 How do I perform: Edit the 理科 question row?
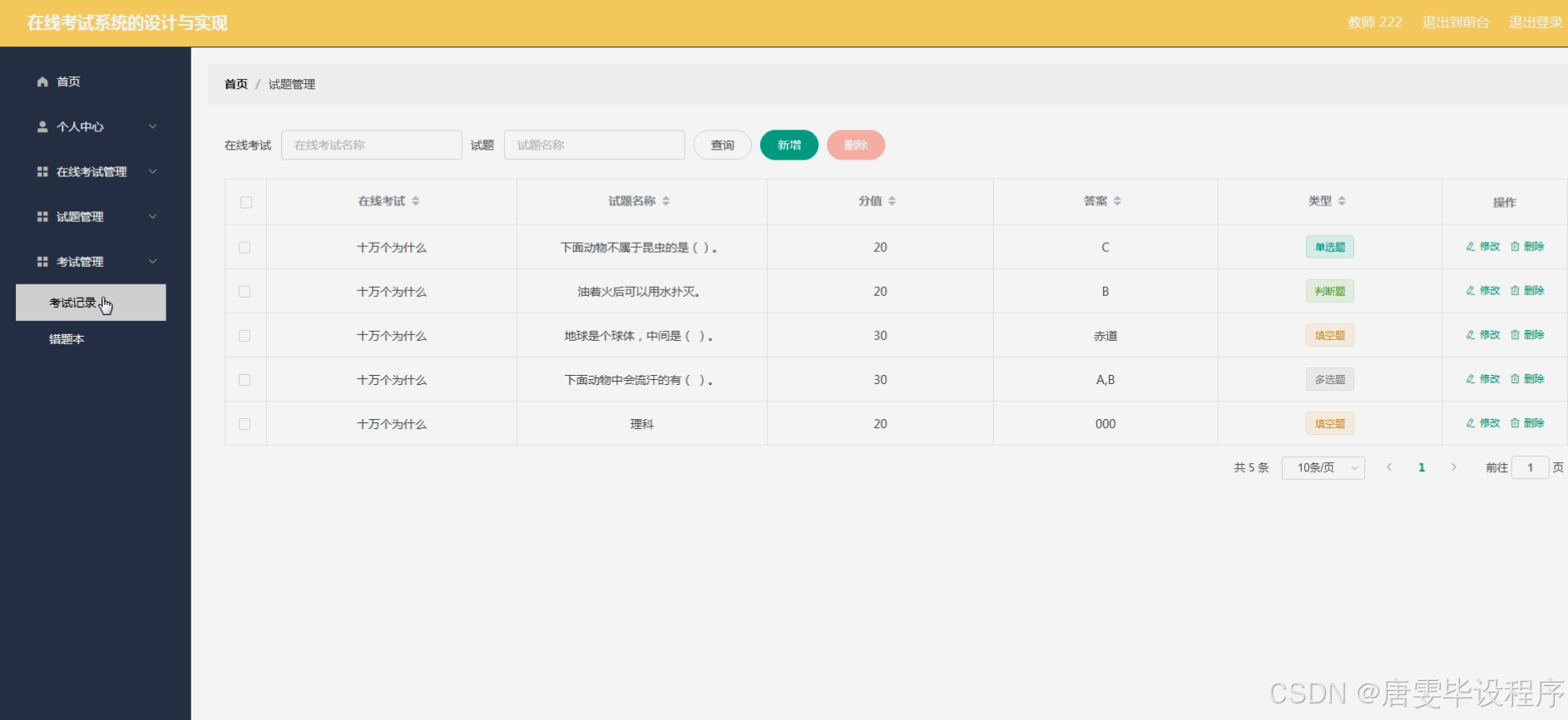1482,422
